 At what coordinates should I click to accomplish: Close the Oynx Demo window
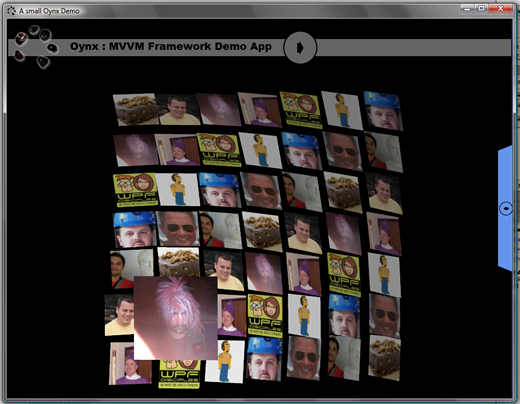point(500,8)
